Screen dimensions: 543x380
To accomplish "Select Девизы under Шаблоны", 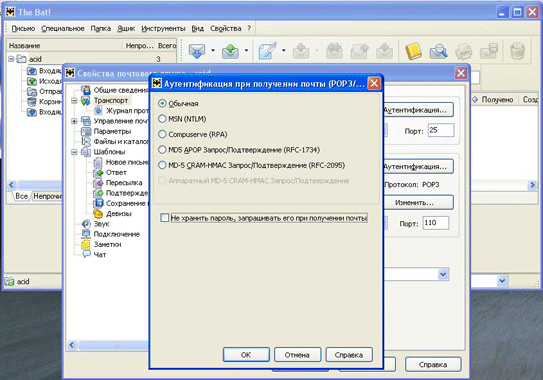I will pos(118,214).
